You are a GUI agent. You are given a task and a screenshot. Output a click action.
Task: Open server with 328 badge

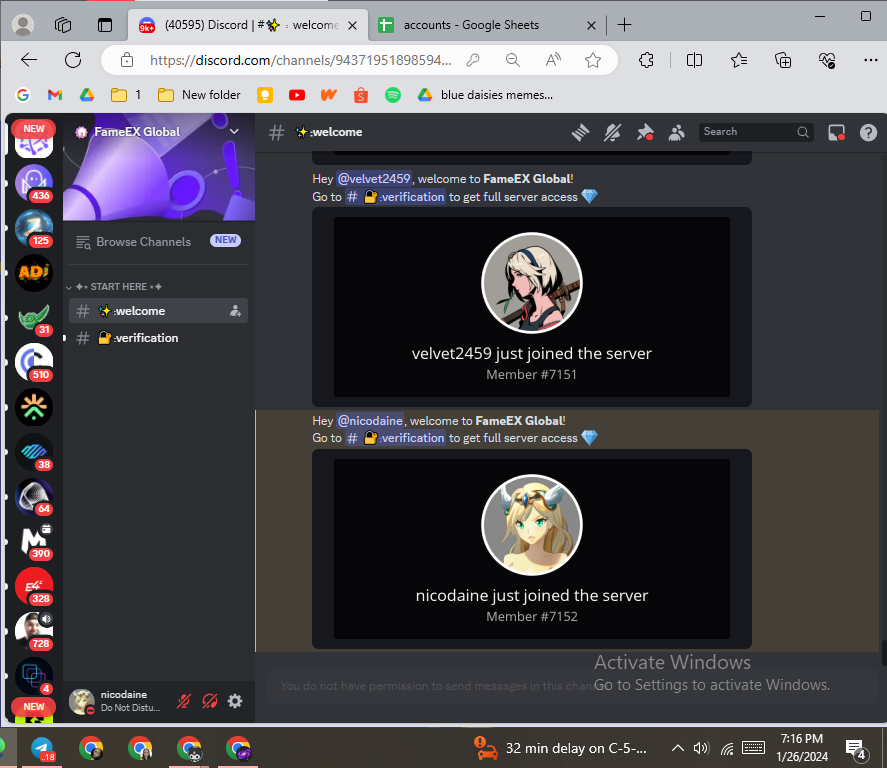coord(34,586)
